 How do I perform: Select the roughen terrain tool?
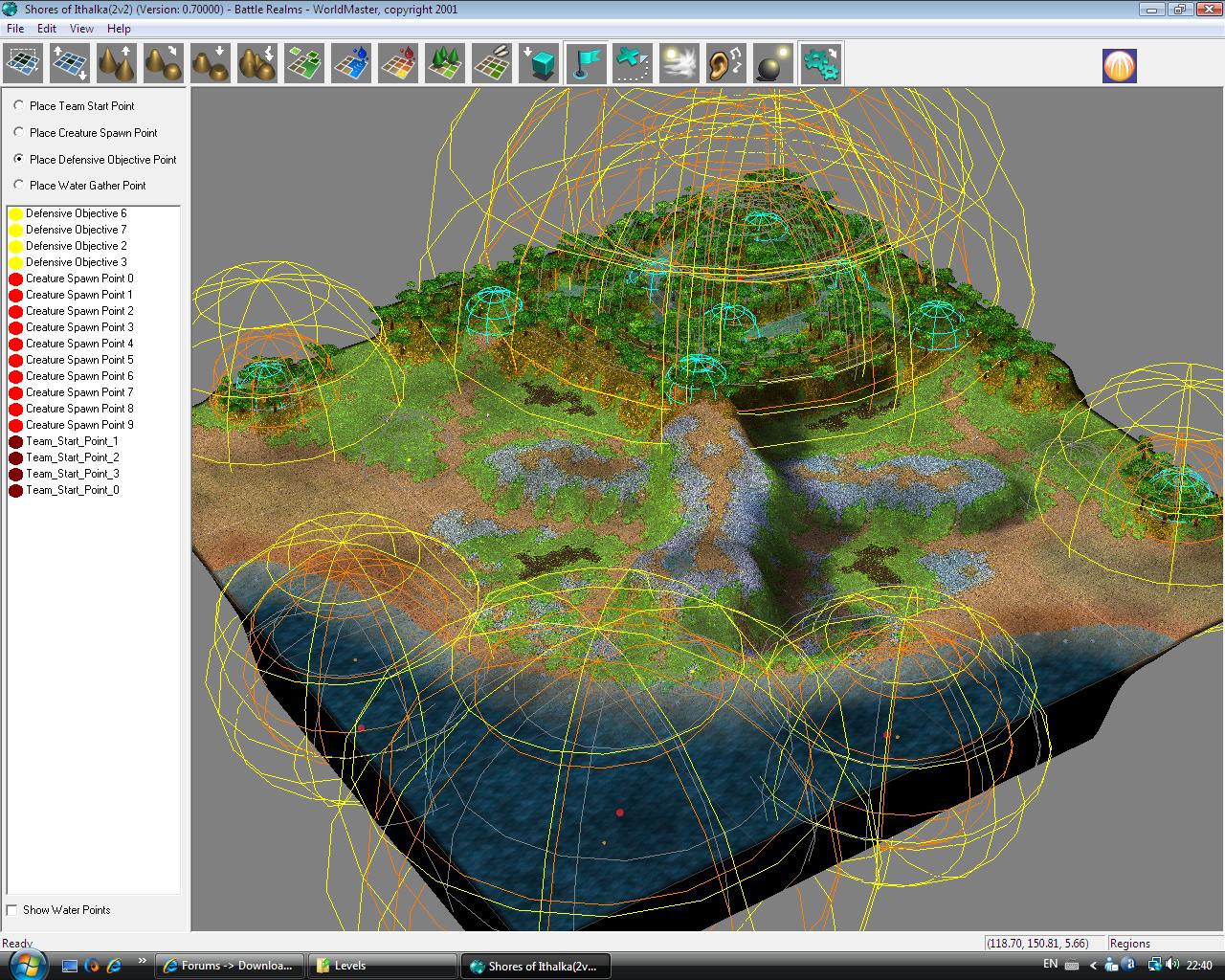257,64
